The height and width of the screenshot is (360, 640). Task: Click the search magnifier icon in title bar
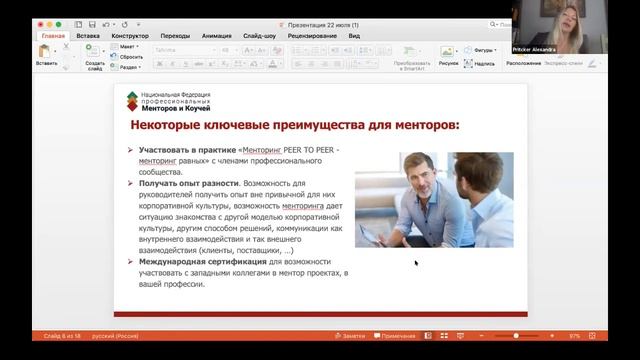tap(493, 25)
